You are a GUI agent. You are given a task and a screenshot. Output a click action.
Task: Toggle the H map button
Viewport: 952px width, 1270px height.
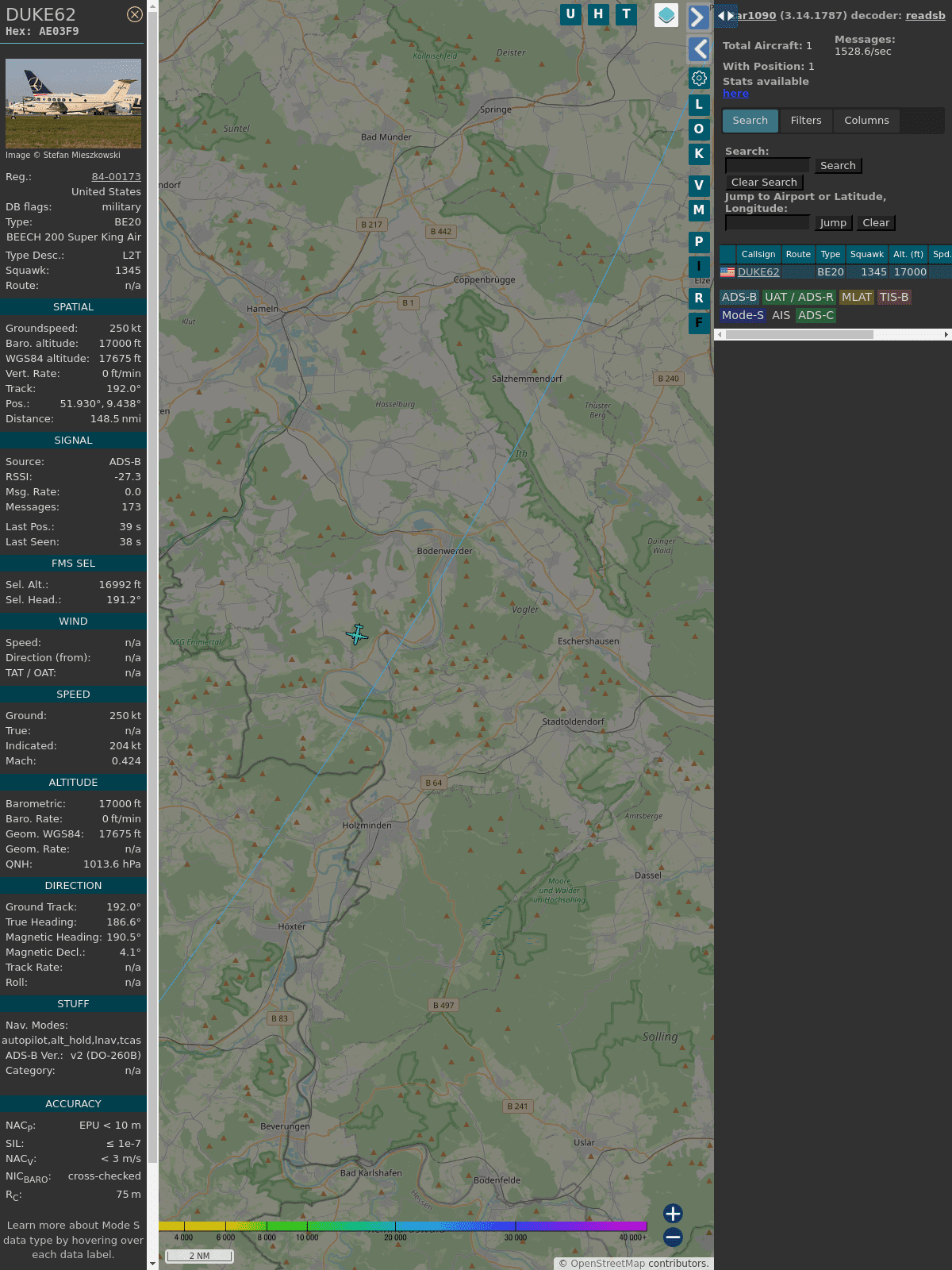point(598,14)
